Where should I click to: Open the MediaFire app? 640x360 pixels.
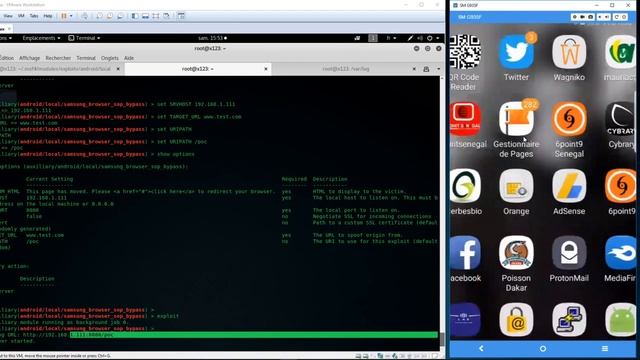pos(620,253)
